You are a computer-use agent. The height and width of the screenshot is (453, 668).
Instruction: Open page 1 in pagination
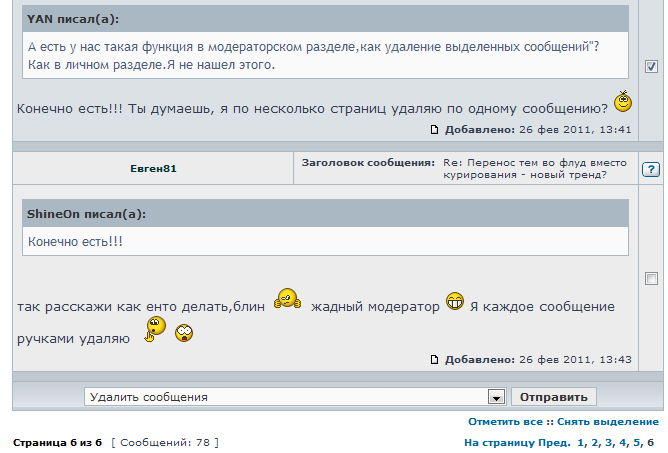coord(580,443)
